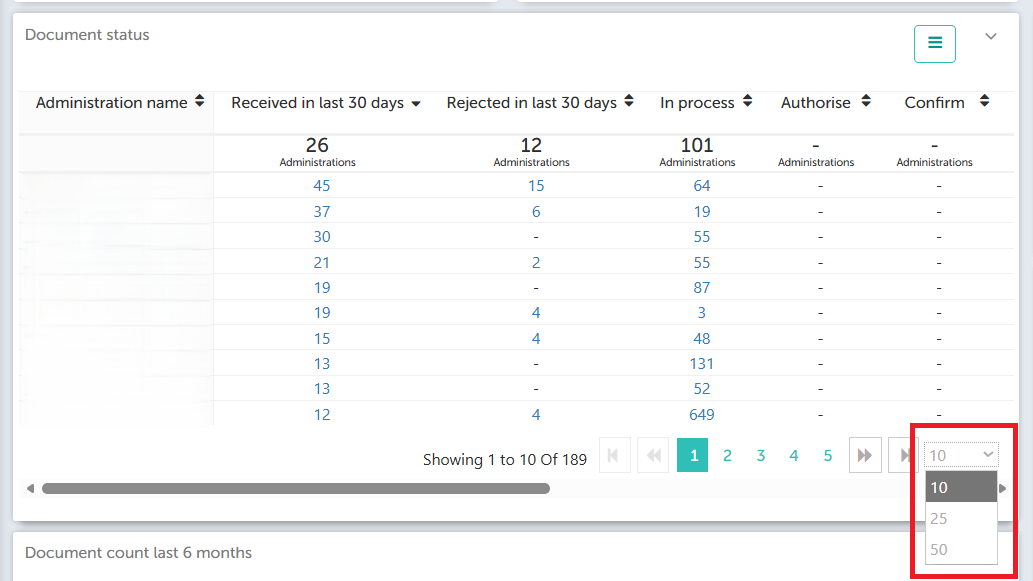
Task: Collapse the Document status panel chevron
Action: [991, 36]
